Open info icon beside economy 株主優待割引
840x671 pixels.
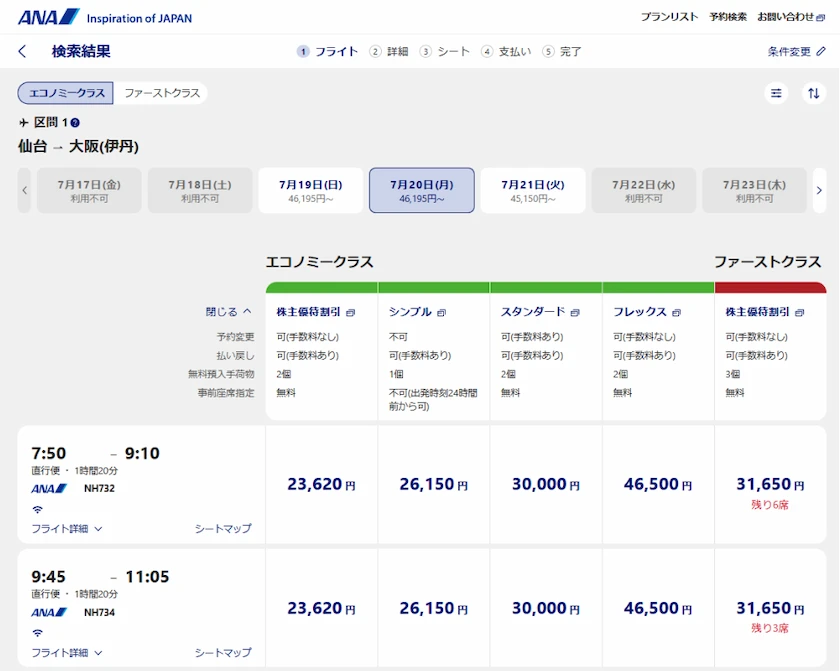click(x=350, y=313)
